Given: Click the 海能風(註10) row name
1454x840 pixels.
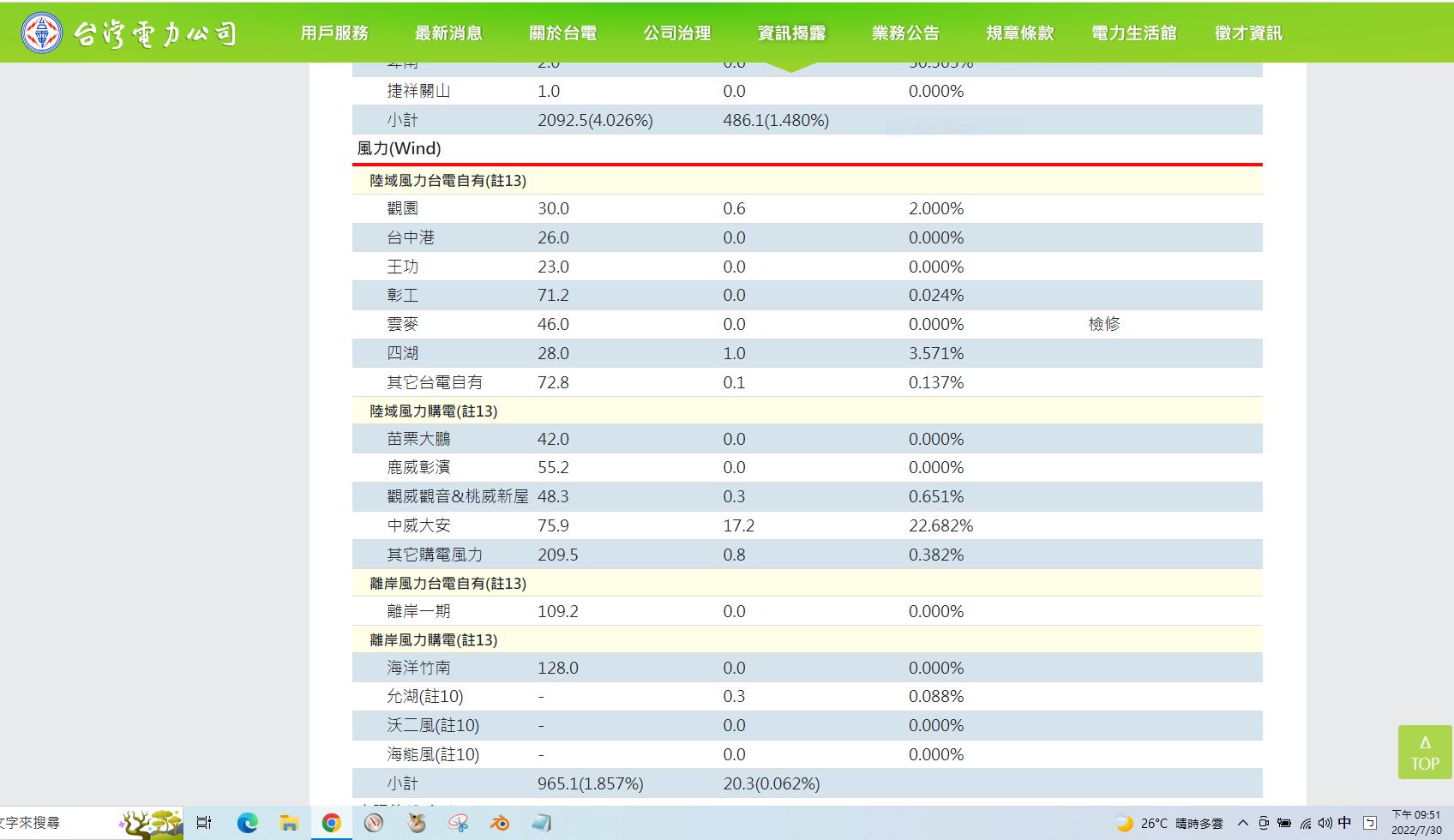Looking at the screenshot, I should [x=433, y=755].
